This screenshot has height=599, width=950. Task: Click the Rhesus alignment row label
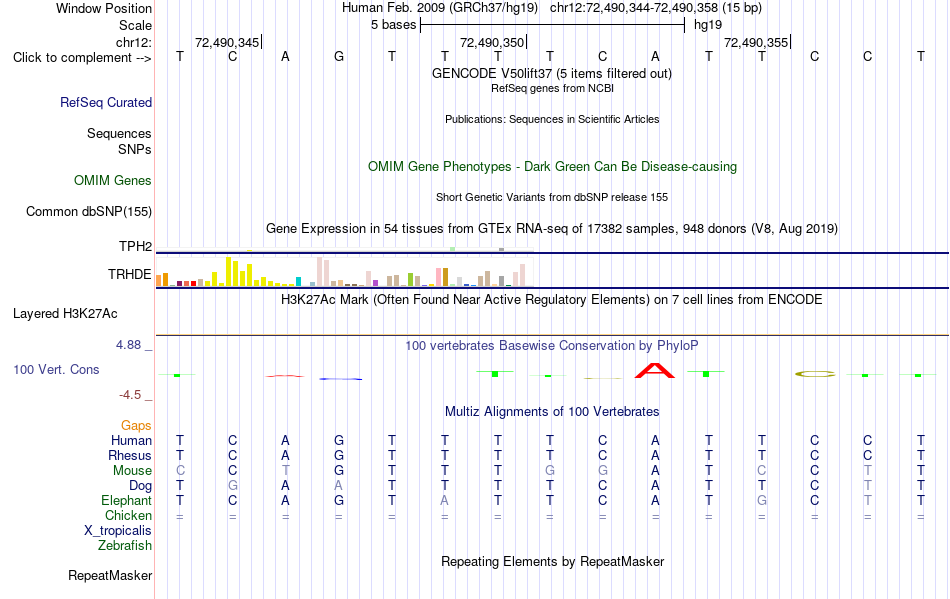point(130,455)
